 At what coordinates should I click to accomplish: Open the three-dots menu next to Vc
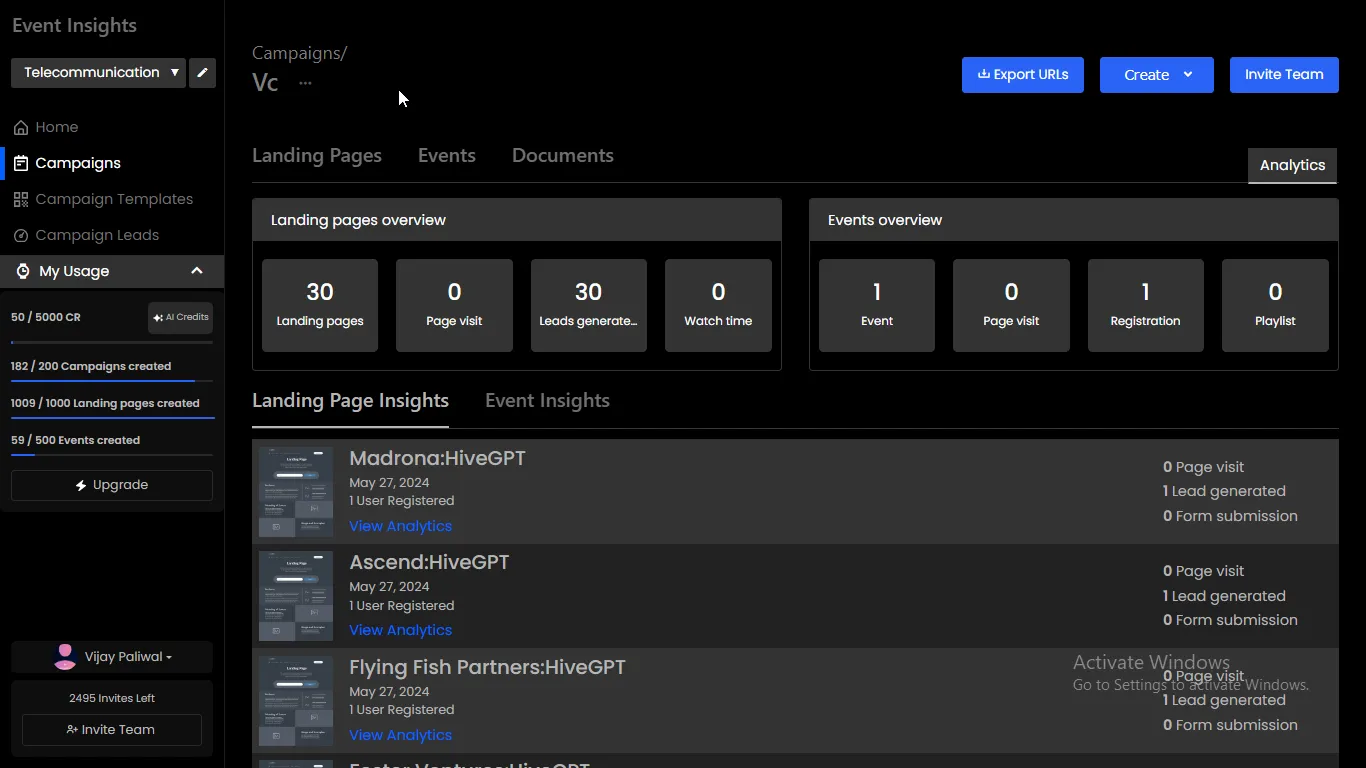coord(305,83)
